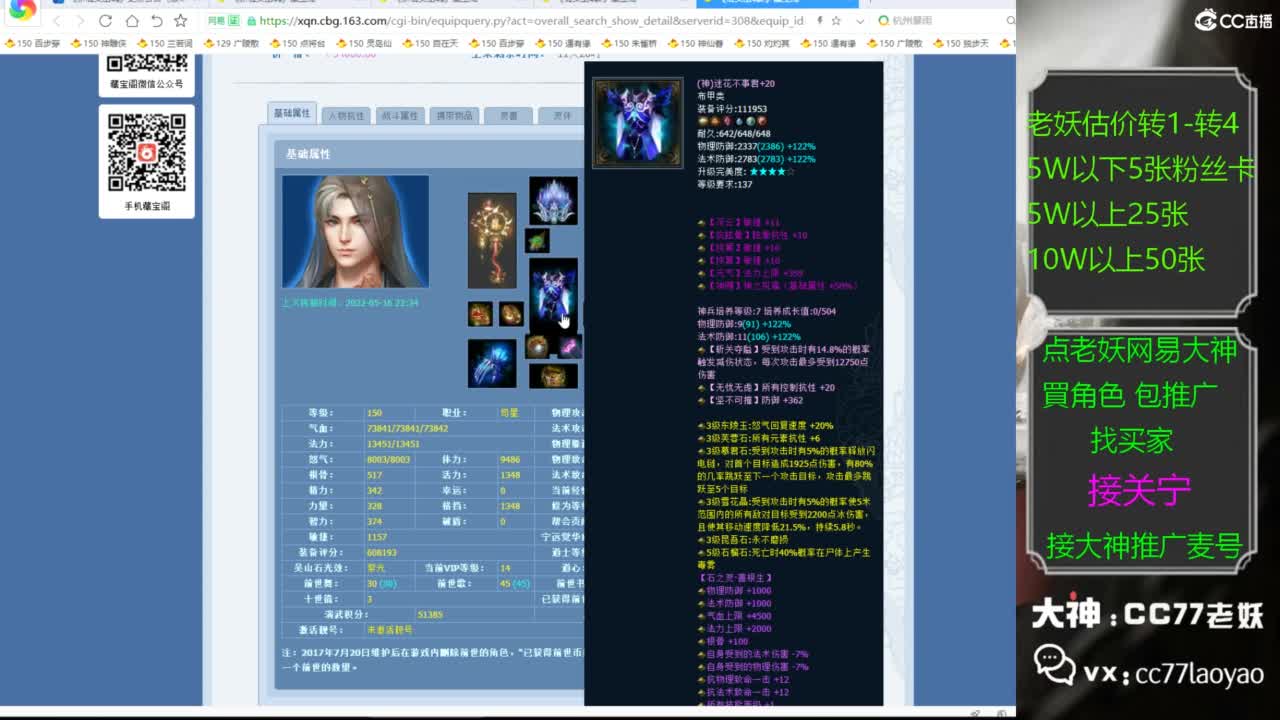The width and height of the screenshot is (1280, 720).
Task: Select the lotus crown headgear equipment icon
Action: pyautogui.click(x=553, y=201)
